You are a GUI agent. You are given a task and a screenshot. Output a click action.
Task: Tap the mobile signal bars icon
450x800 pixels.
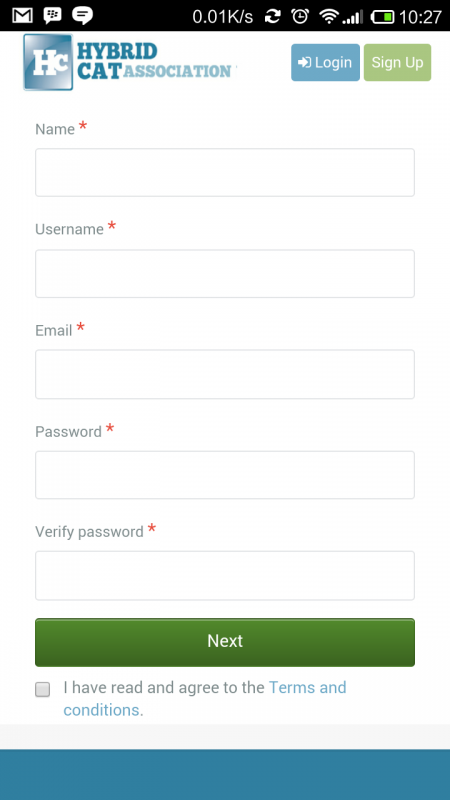pyautogui.click(x=351, y=18)
